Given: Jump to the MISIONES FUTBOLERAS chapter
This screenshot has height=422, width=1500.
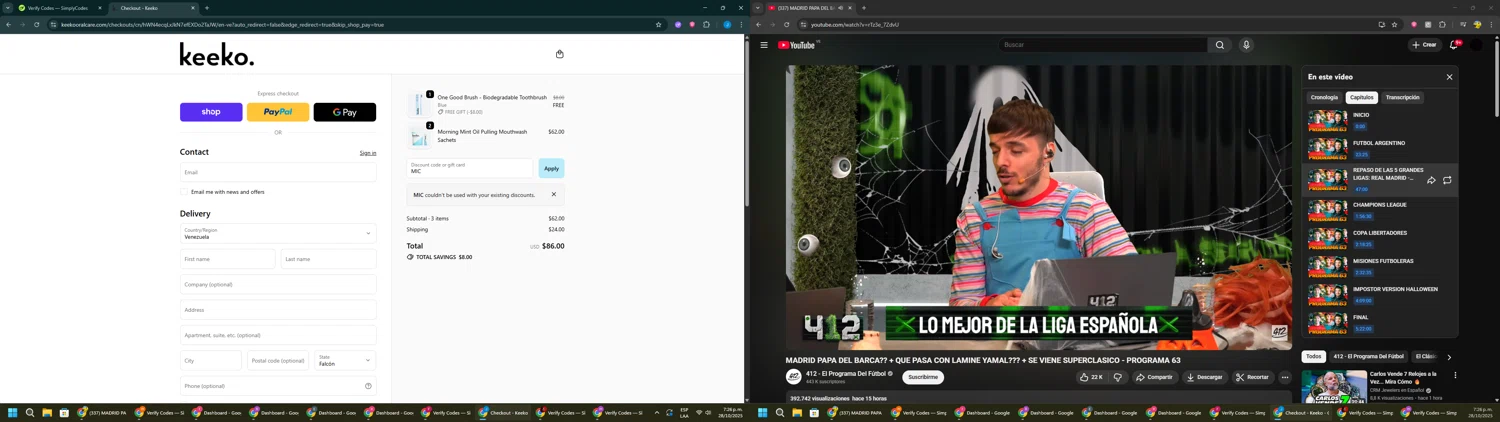Looking at the screenshot, I should click(x=1381, y=266).
